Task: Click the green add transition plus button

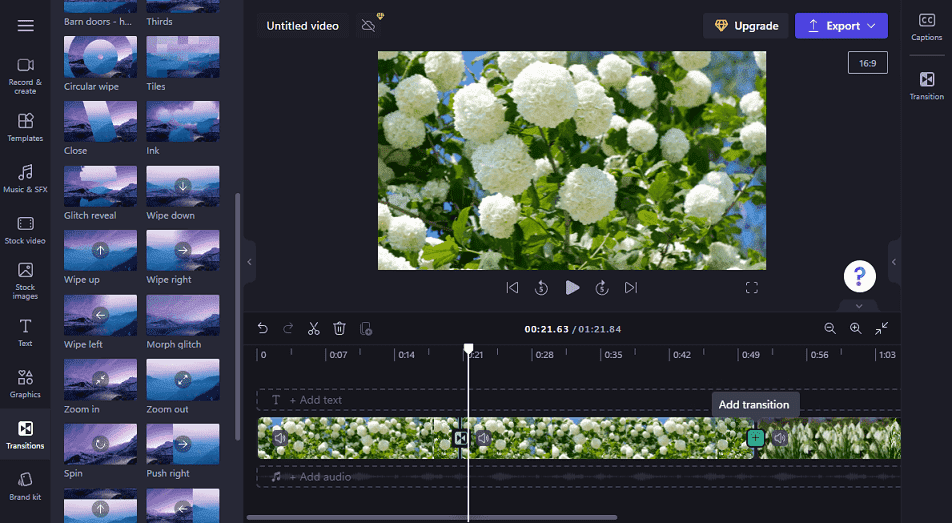Action: pyautogui.click(x=755, y=438)
